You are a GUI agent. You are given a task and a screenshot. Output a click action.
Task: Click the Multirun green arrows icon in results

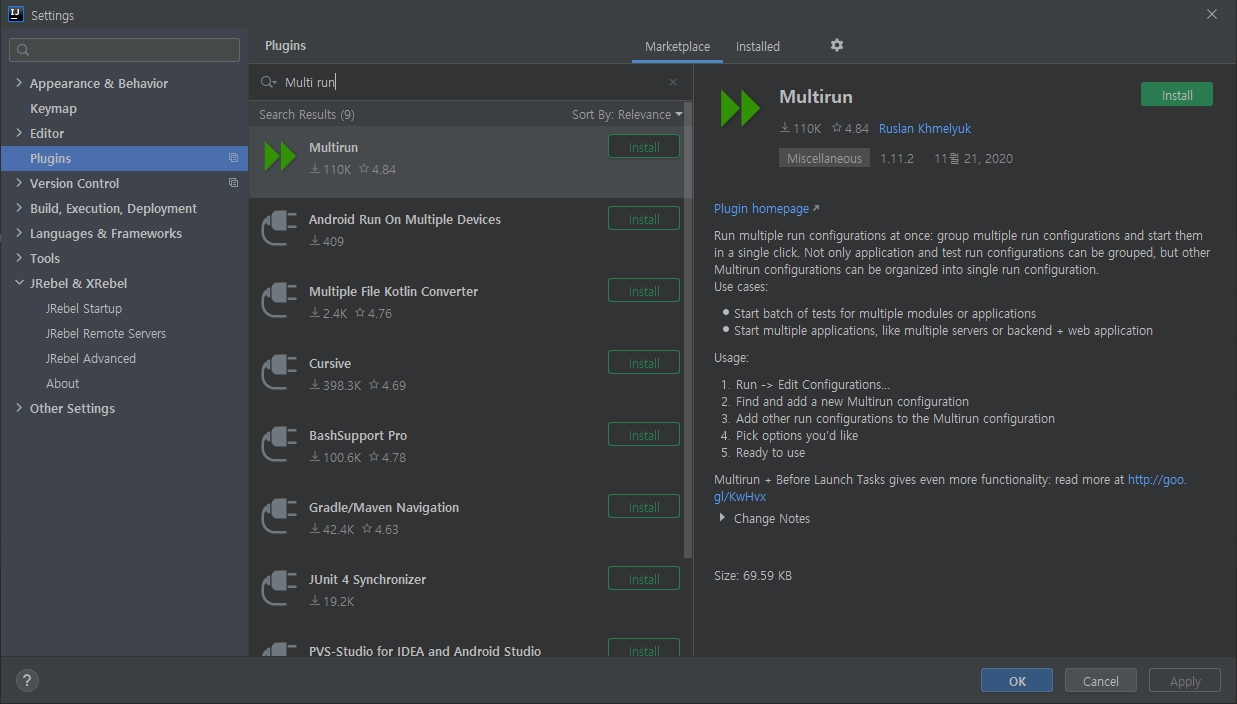(280, 157)
